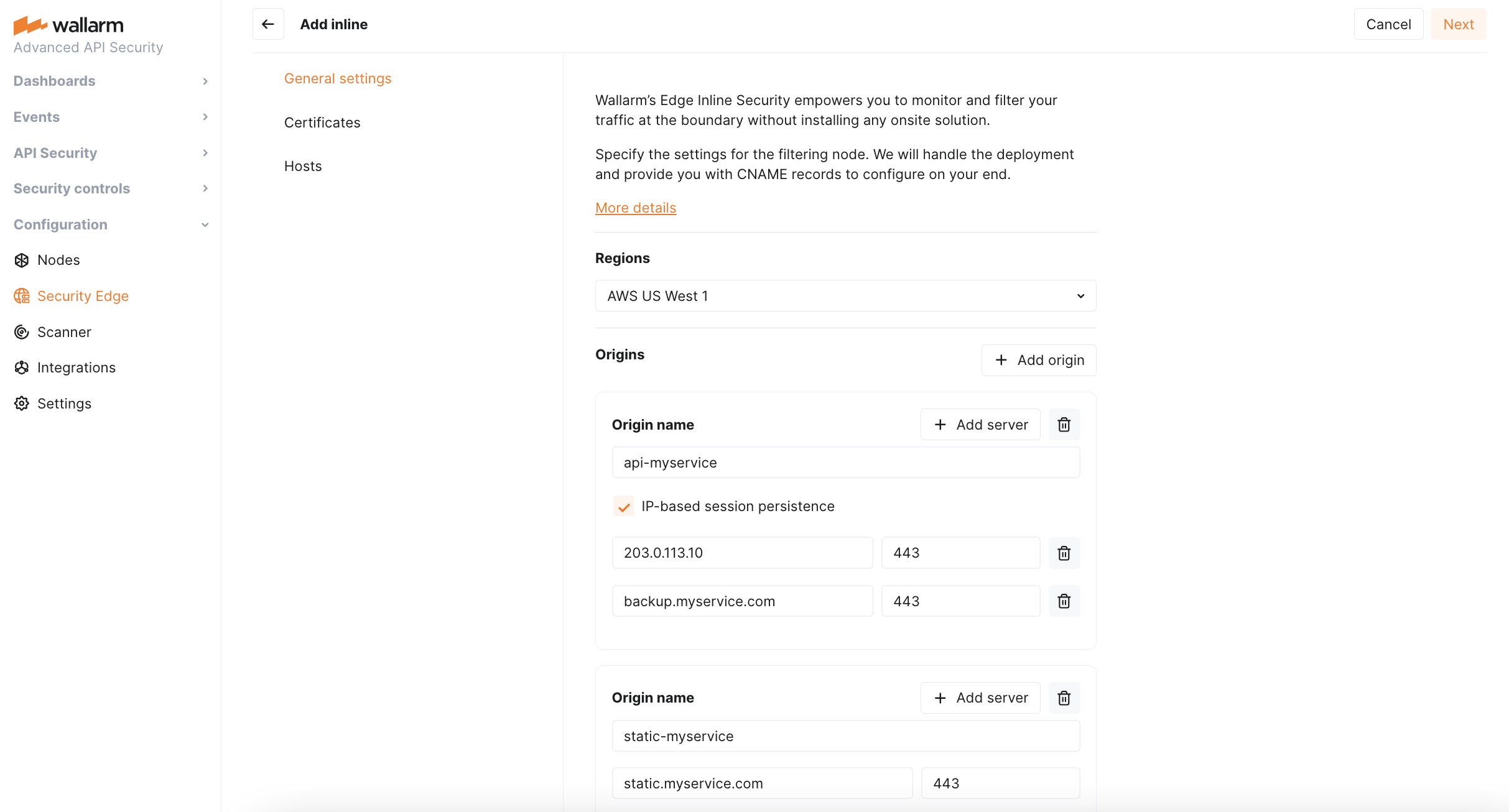
Task: Open the Regions dropdown AWS US West 1
Action: point(845,296)
